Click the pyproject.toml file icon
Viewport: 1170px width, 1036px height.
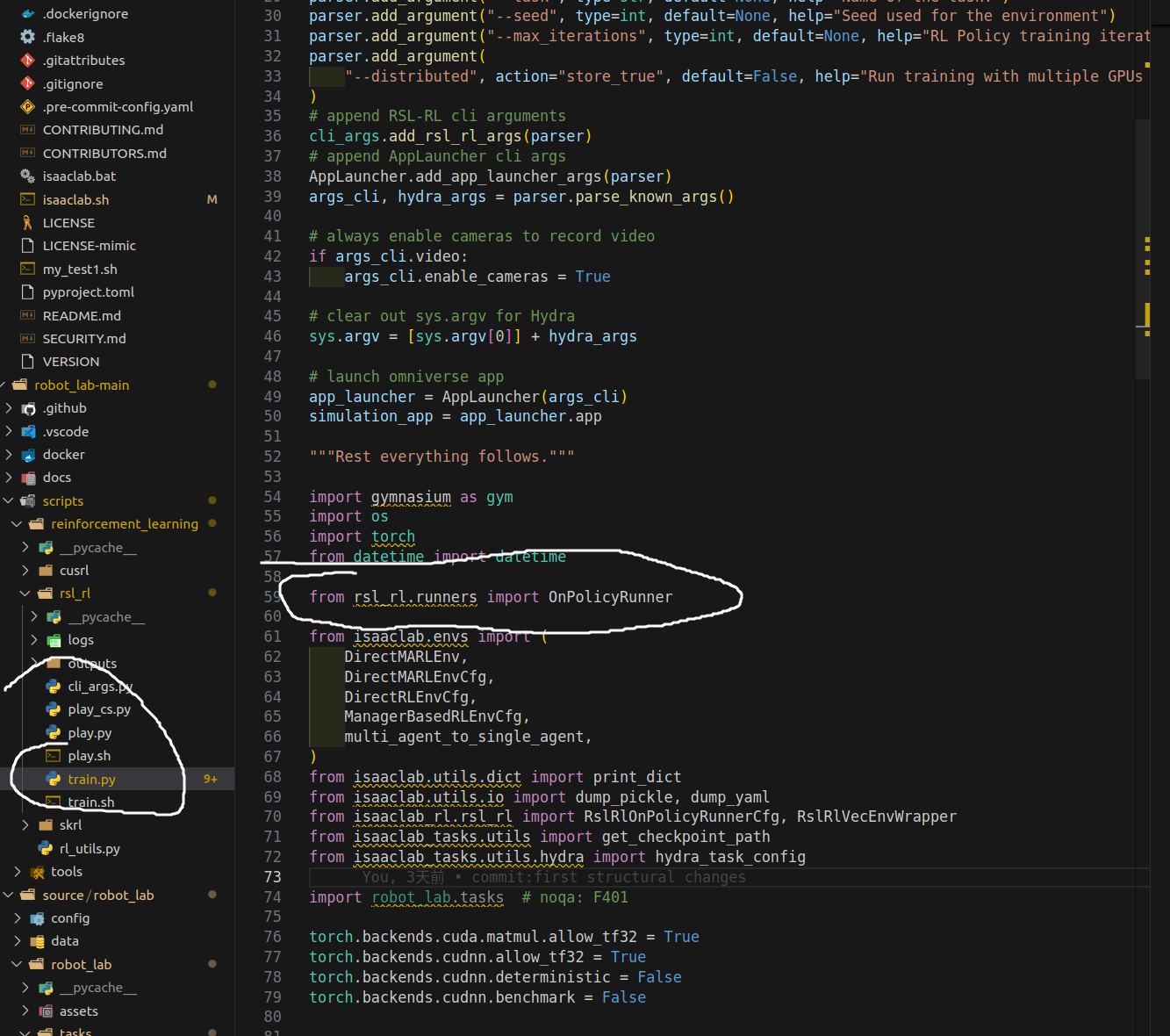click(27, 292)
